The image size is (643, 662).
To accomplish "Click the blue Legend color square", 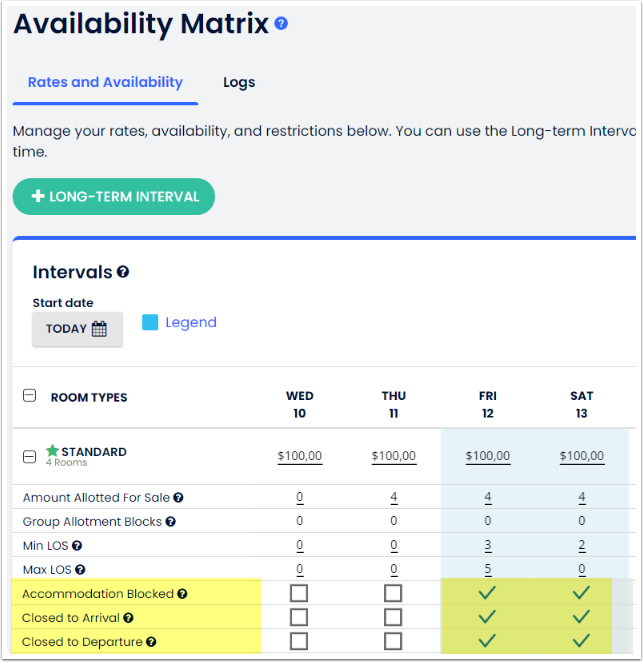I will [150, 322].
